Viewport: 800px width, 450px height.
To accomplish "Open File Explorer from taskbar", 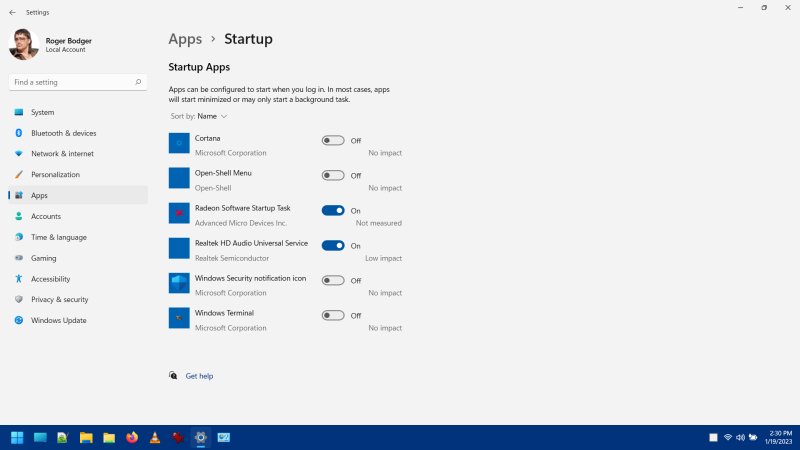I will [x=86, y=437].
